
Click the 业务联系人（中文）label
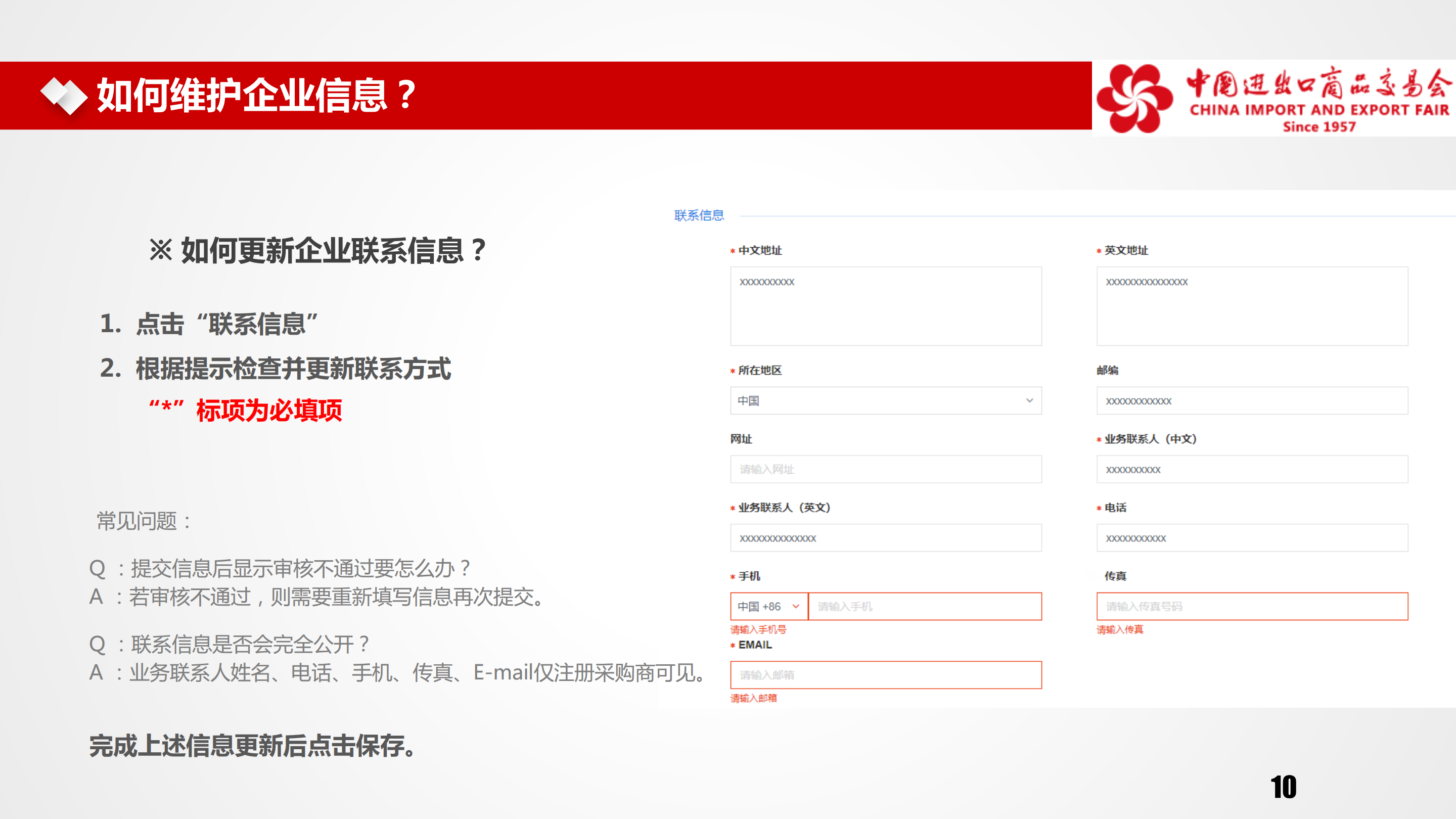(1150, 439)
